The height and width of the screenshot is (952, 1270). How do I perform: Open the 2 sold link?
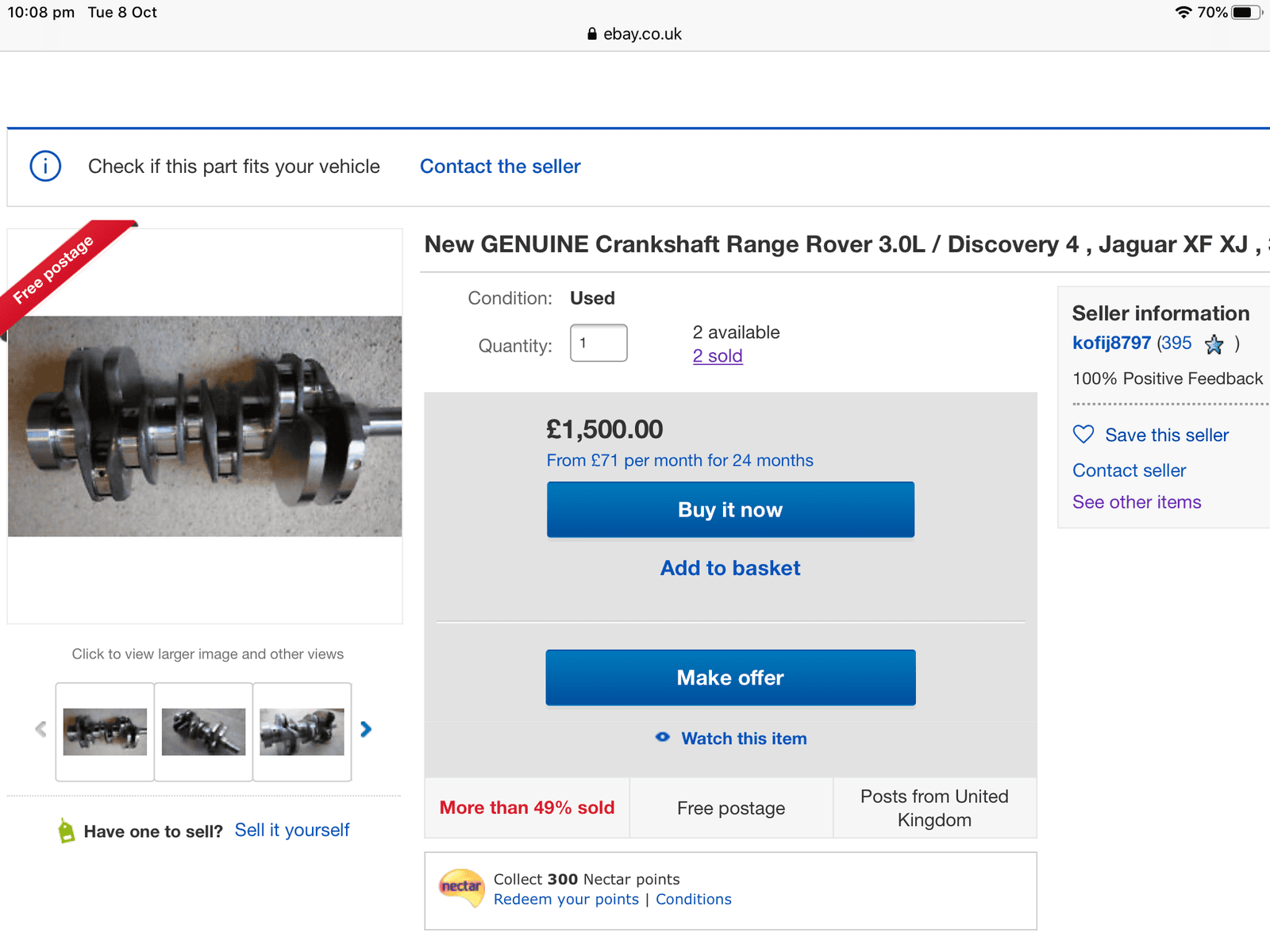[718, 356]
